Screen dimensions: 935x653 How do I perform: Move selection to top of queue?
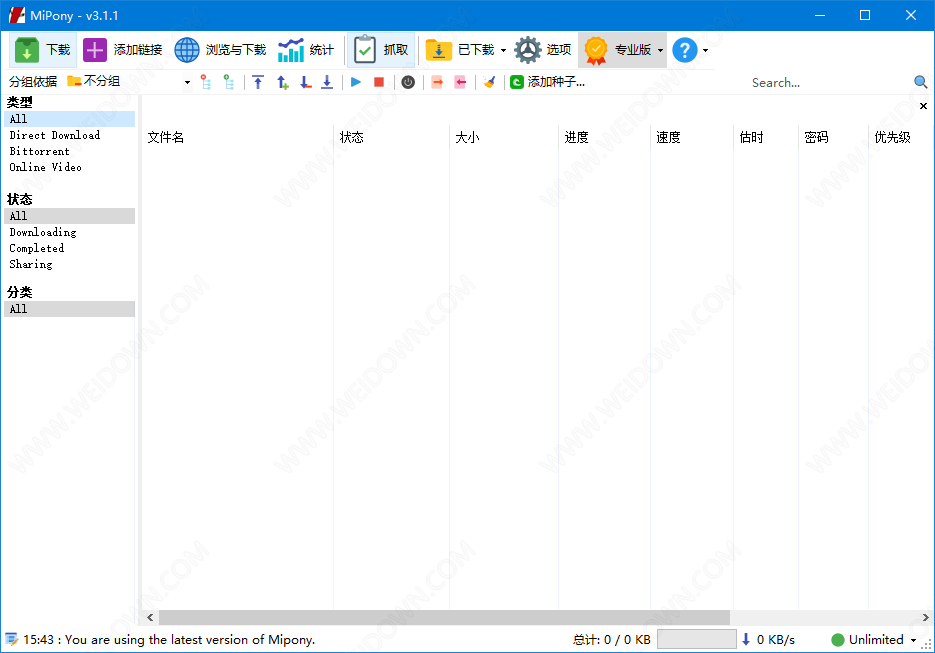pos(258,82)
